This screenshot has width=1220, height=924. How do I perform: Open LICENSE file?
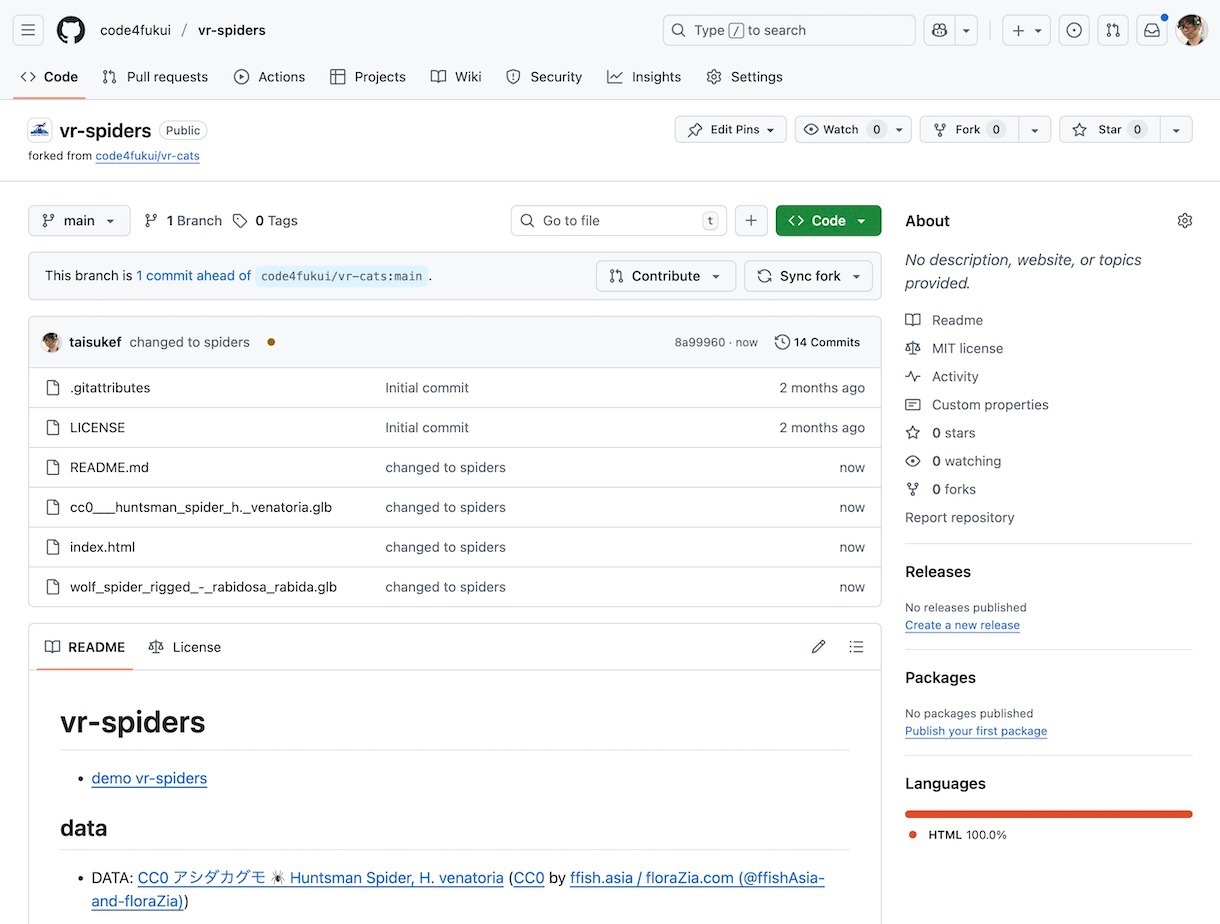pyautogui.click(x=97, y=428)
